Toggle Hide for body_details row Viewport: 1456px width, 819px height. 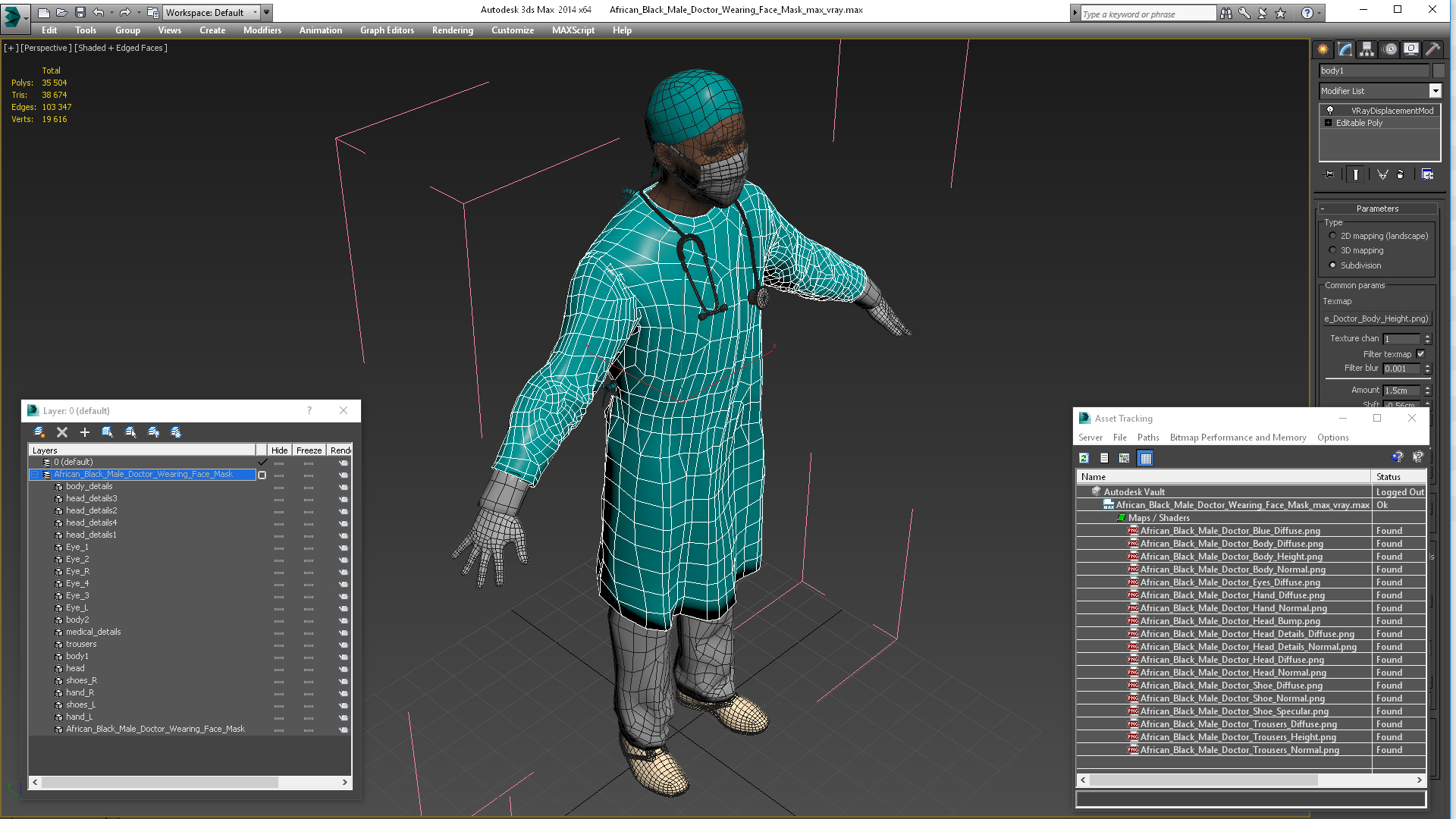click(279, 487)
